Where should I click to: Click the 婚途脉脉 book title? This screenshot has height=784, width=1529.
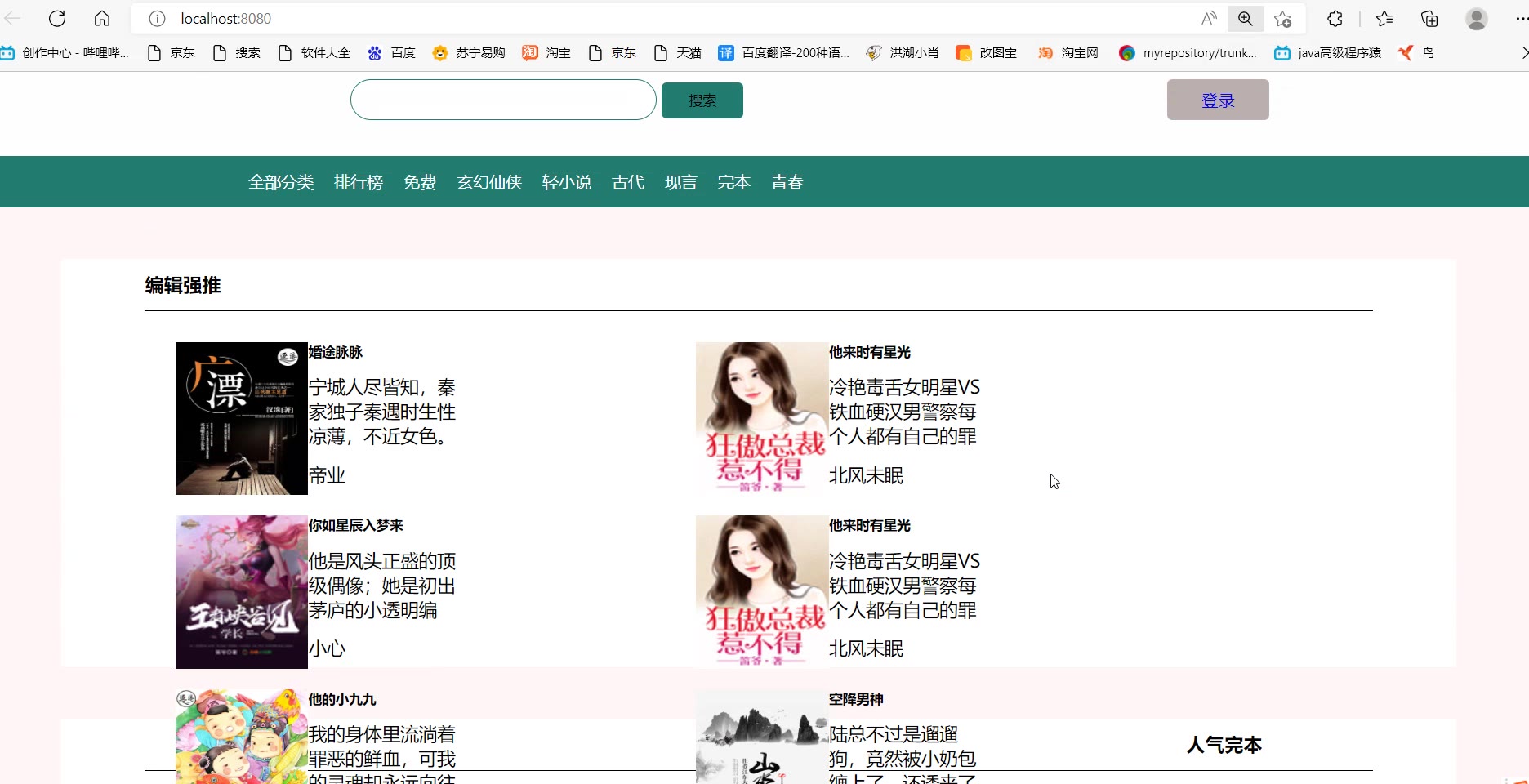tap(336, 352)
